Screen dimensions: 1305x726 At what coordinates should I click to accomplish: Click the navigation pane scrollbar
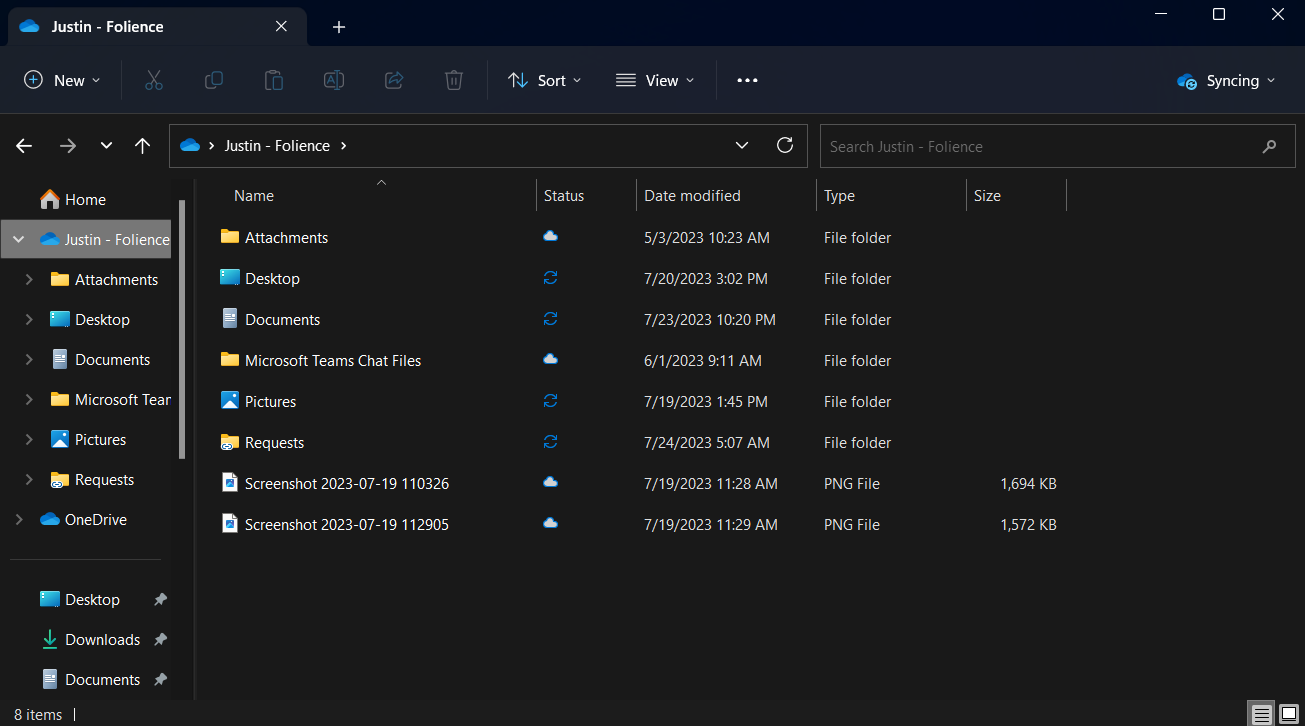coord(182,330)
